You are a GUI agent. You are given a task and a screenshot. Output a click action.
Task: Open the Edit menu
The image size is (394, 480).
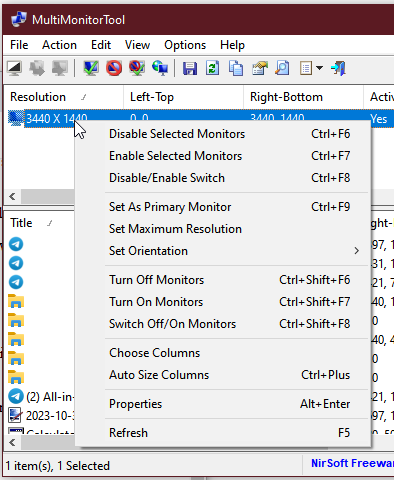click(101, 45)
